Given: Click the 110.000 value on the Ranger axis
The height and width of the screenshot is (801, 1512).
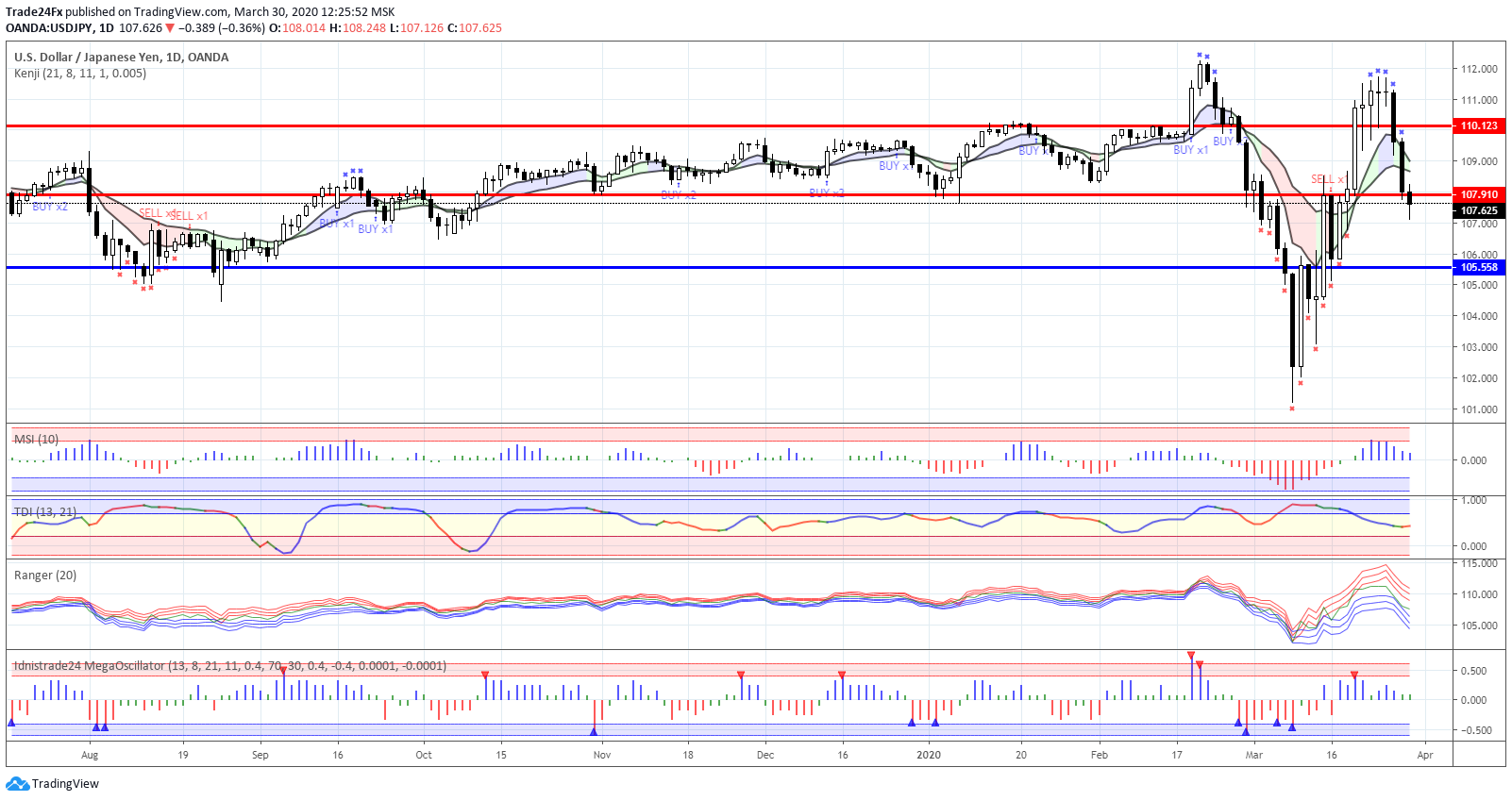Looking at the screenshot, I should tap(1479, 594).
